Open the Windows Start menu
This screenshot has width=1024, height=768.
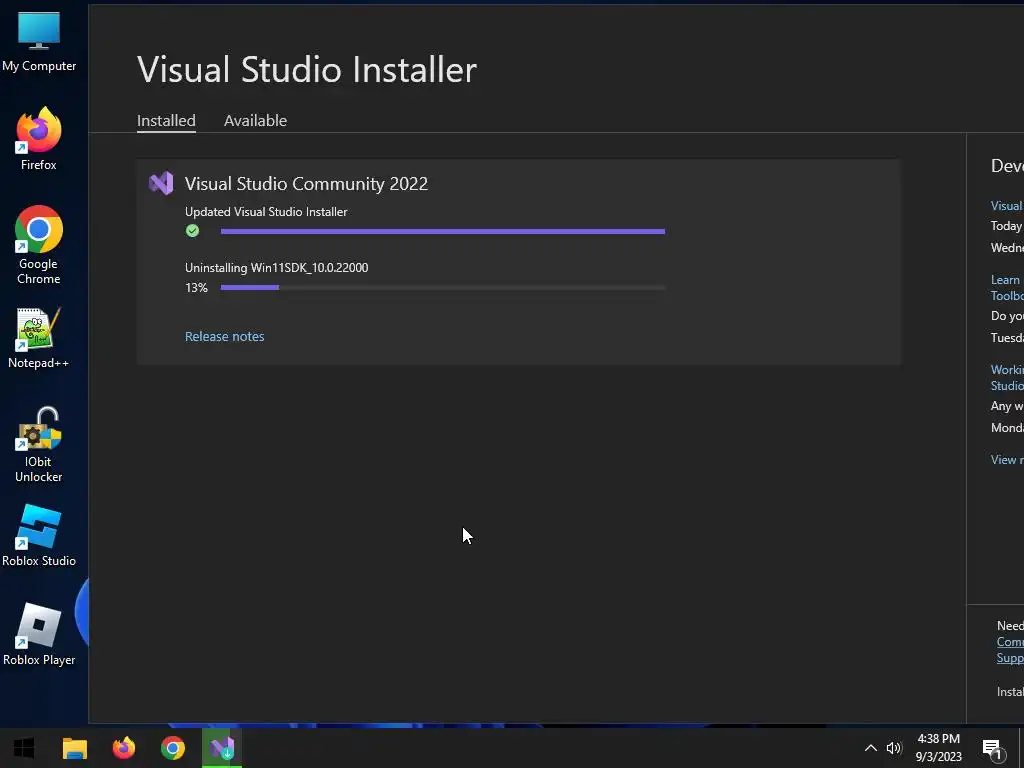[24, 748]
